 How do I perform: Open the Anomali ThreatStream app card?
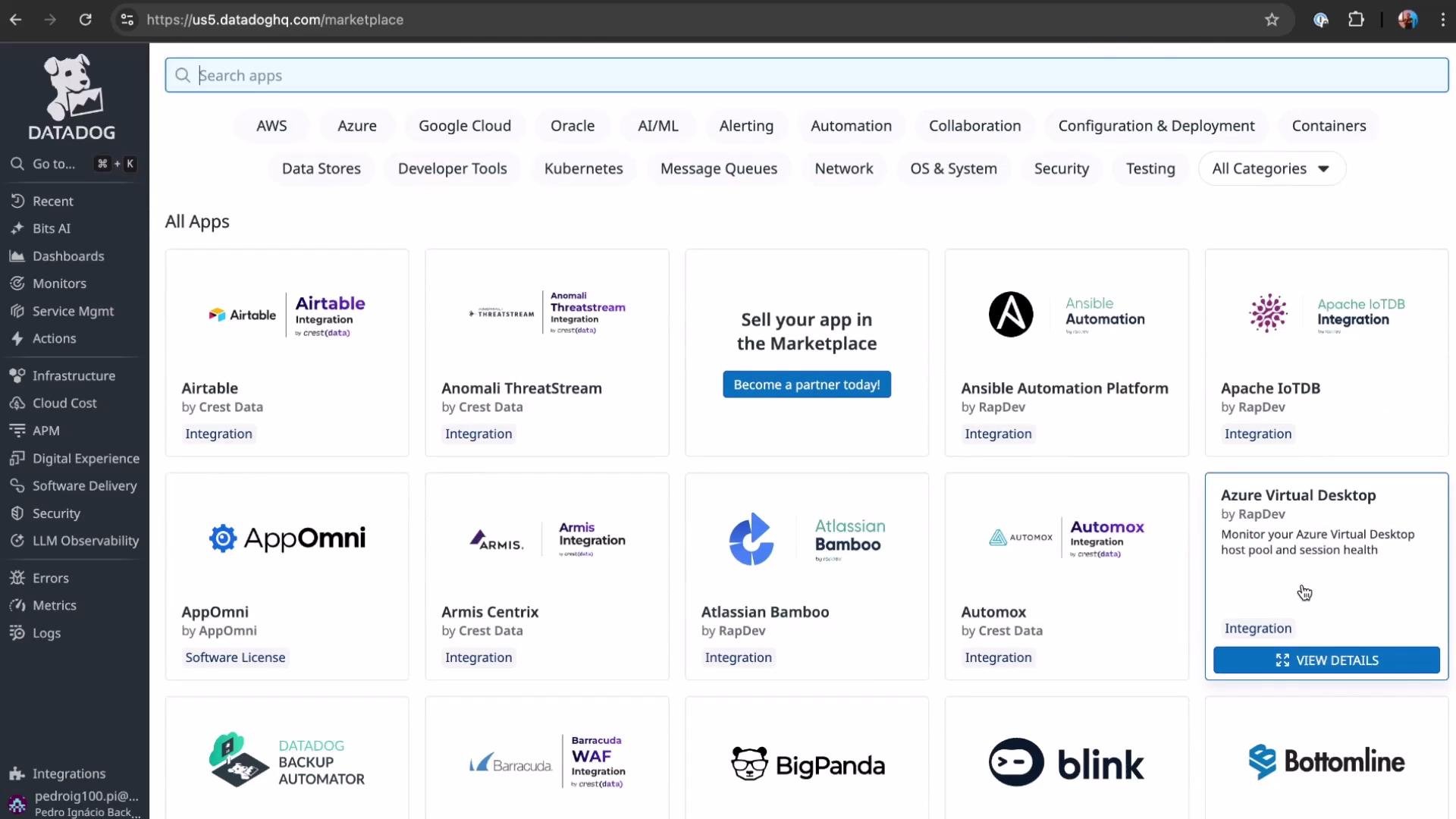547,353
